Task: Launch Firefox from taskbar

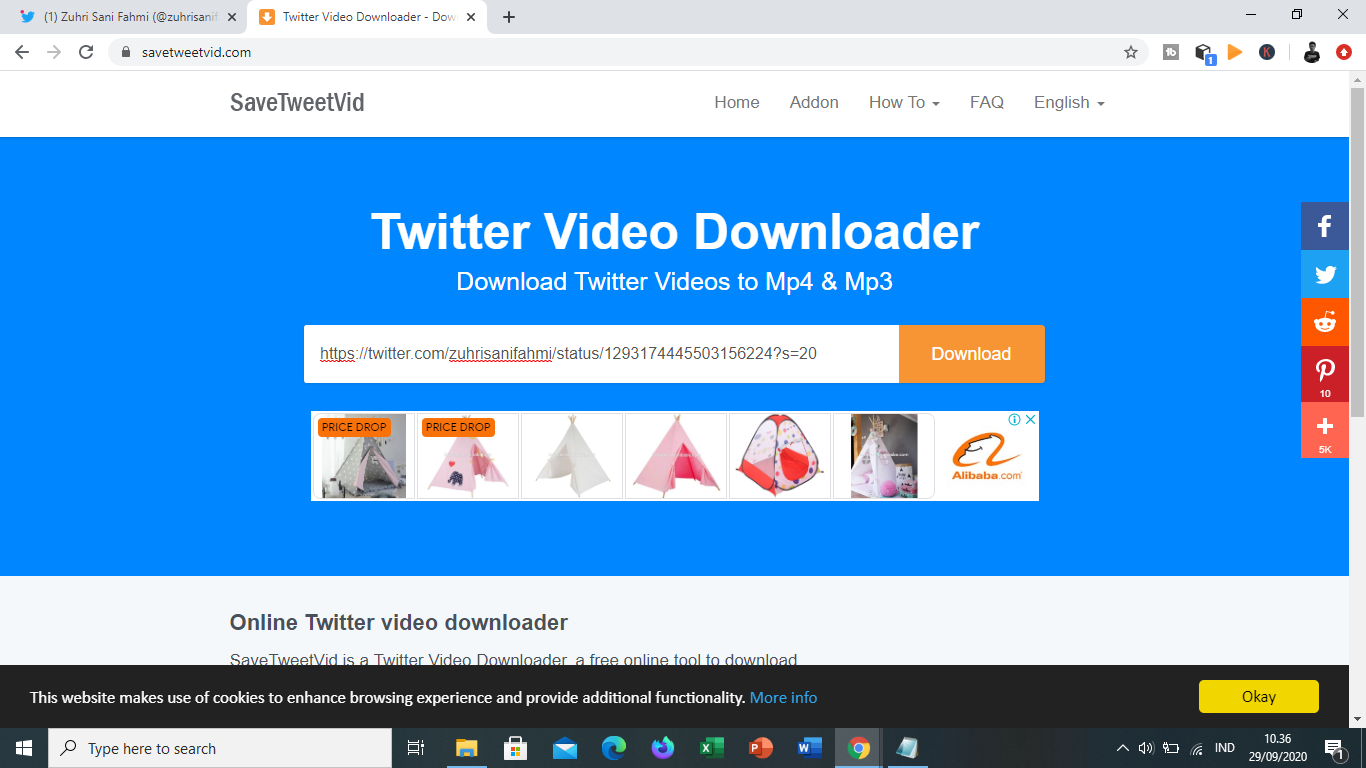Action: click(x=663, y=748)
